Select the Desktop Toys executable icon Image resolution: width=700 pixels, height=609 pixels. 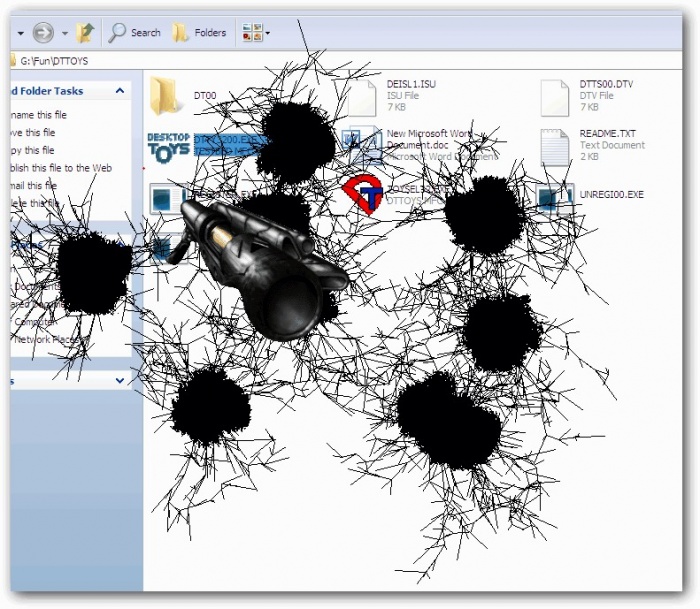tap(168, 147)
